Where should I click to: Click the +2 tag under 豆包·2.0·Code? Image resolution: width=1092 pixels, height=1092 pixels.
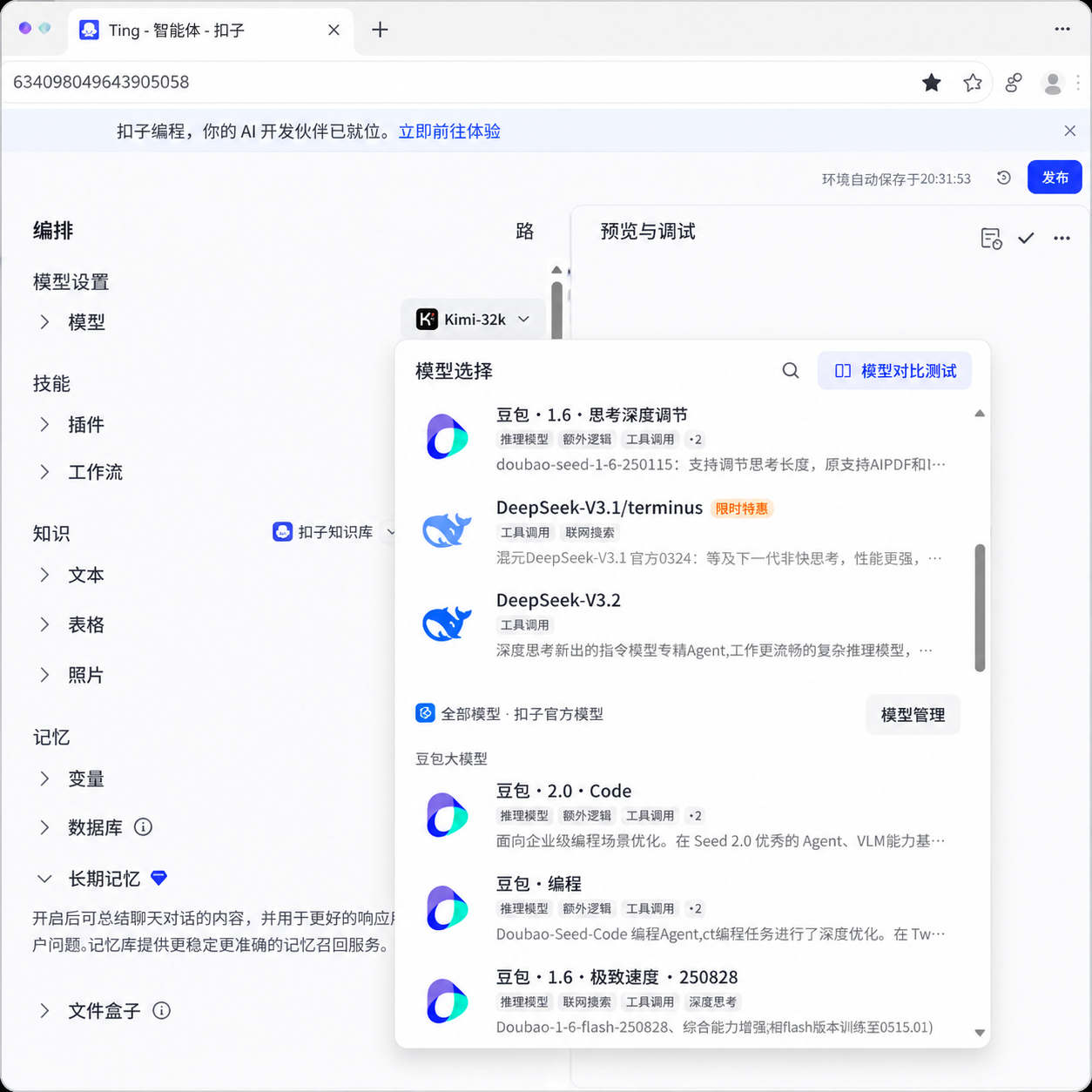(695, 816)
